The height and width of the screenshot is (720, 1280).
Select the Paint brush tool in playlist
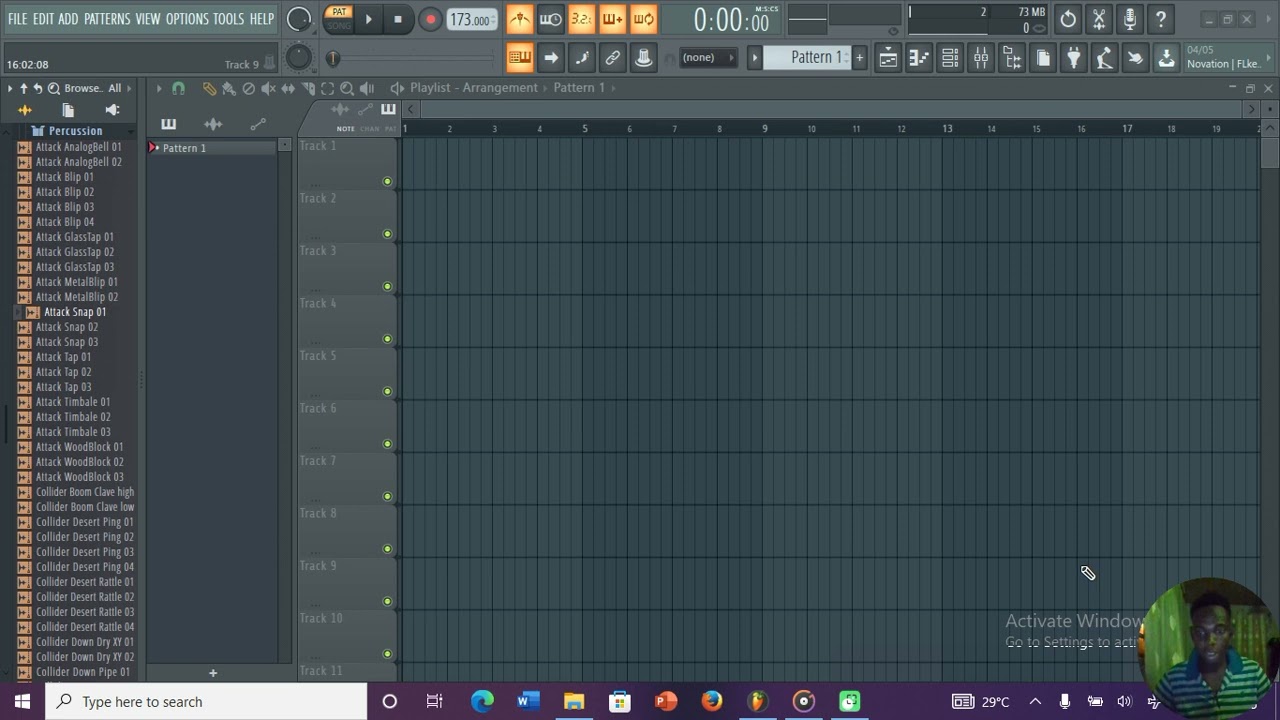coord(229,88)
